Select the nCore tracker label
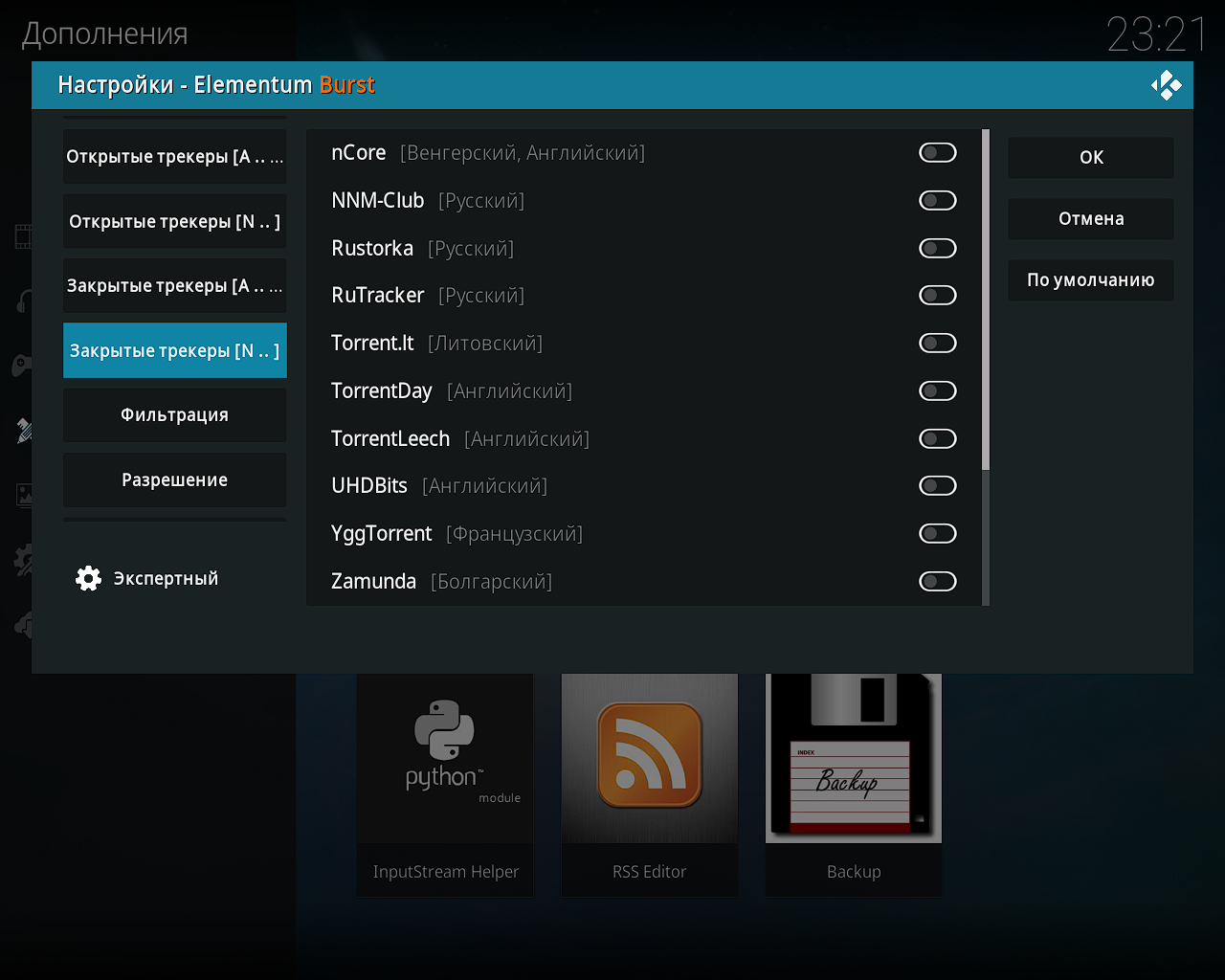Screen dimensions: 1225x980 (x=358, y=153)
